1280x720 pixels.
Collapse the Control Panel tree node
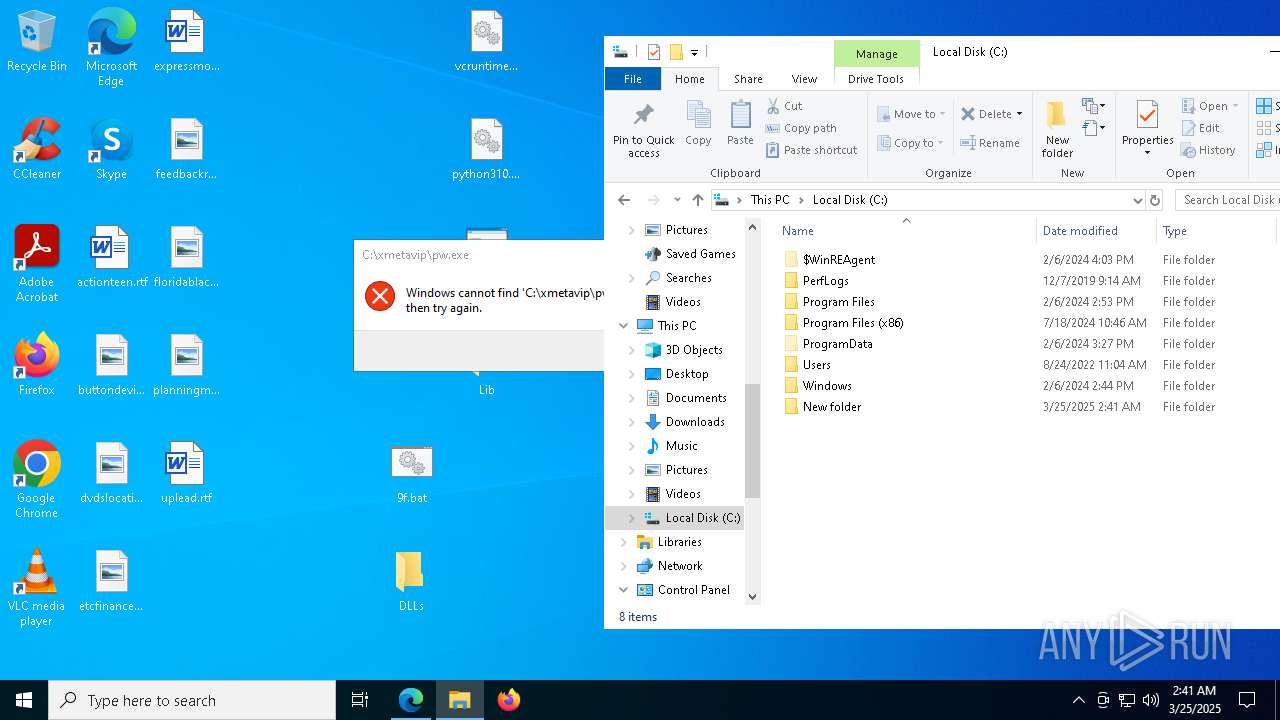click(x=624, y=590)
